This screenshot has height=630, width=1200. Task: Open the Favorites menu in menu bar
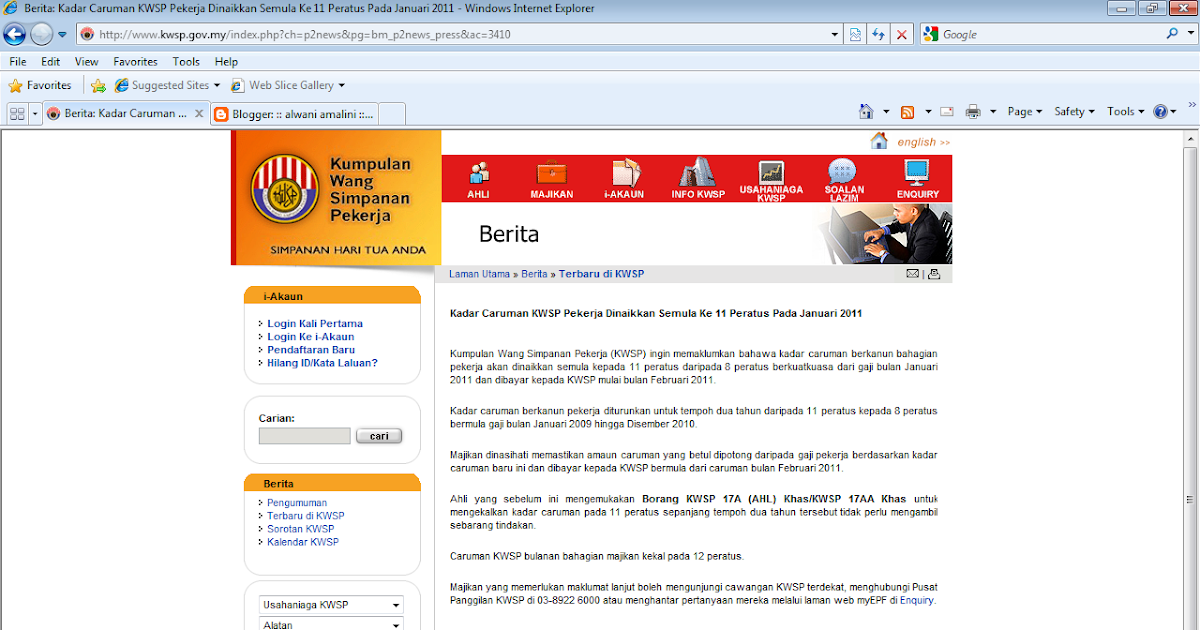click(x=135, y=62)
